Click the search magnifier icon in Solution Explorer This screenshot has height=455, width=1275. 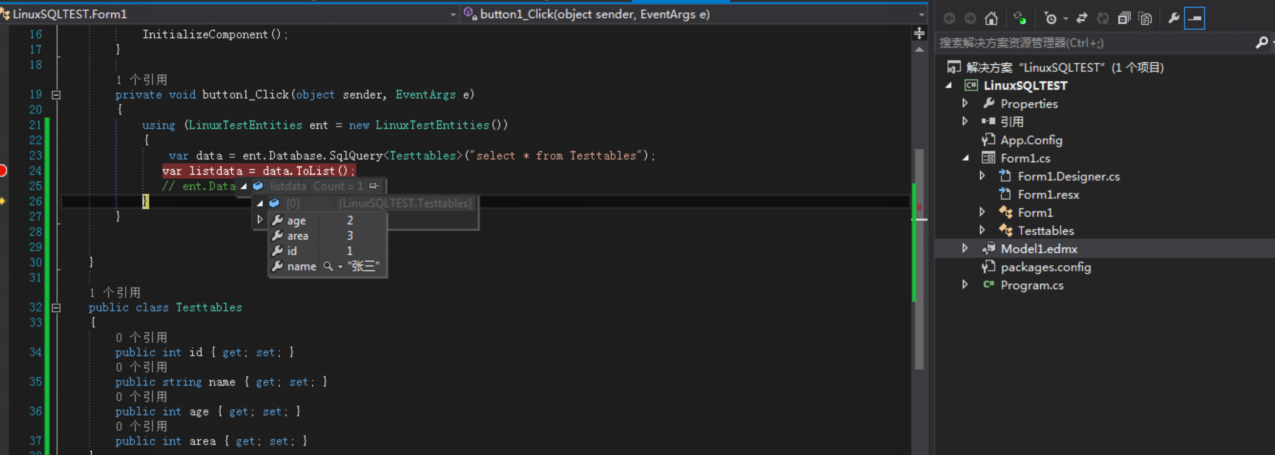pos(1261,43)
